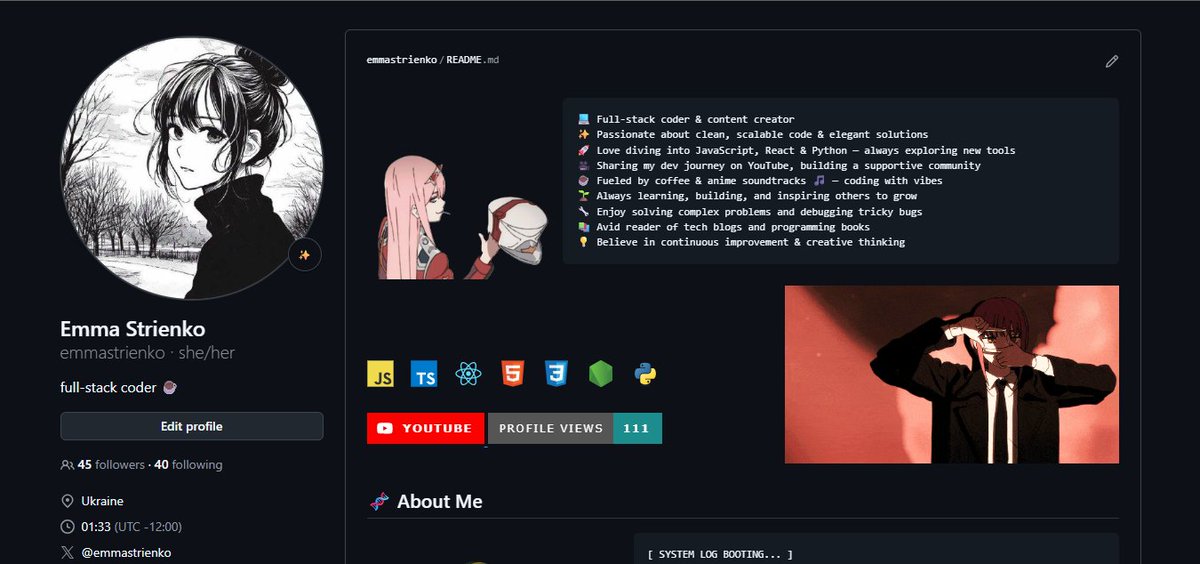Open the red YouTube badge
Screen dimensions: 1200x564
coord(426,428)
